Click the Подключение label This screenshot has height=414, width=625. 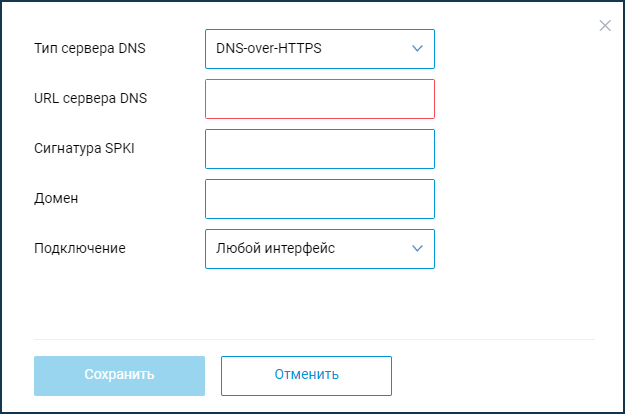click(x=80, y=248)
